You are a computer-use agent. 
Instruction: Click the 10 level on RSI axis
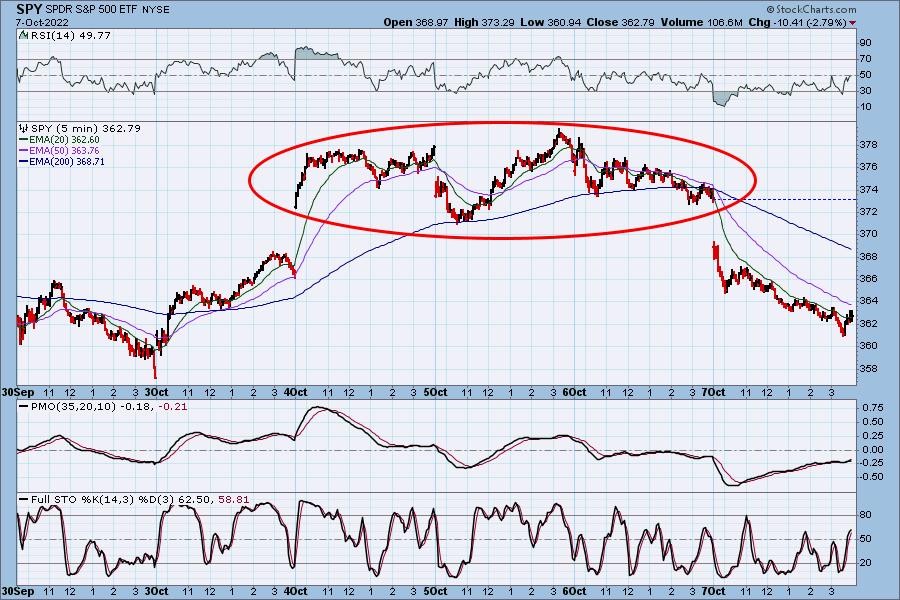coord(865,107)
